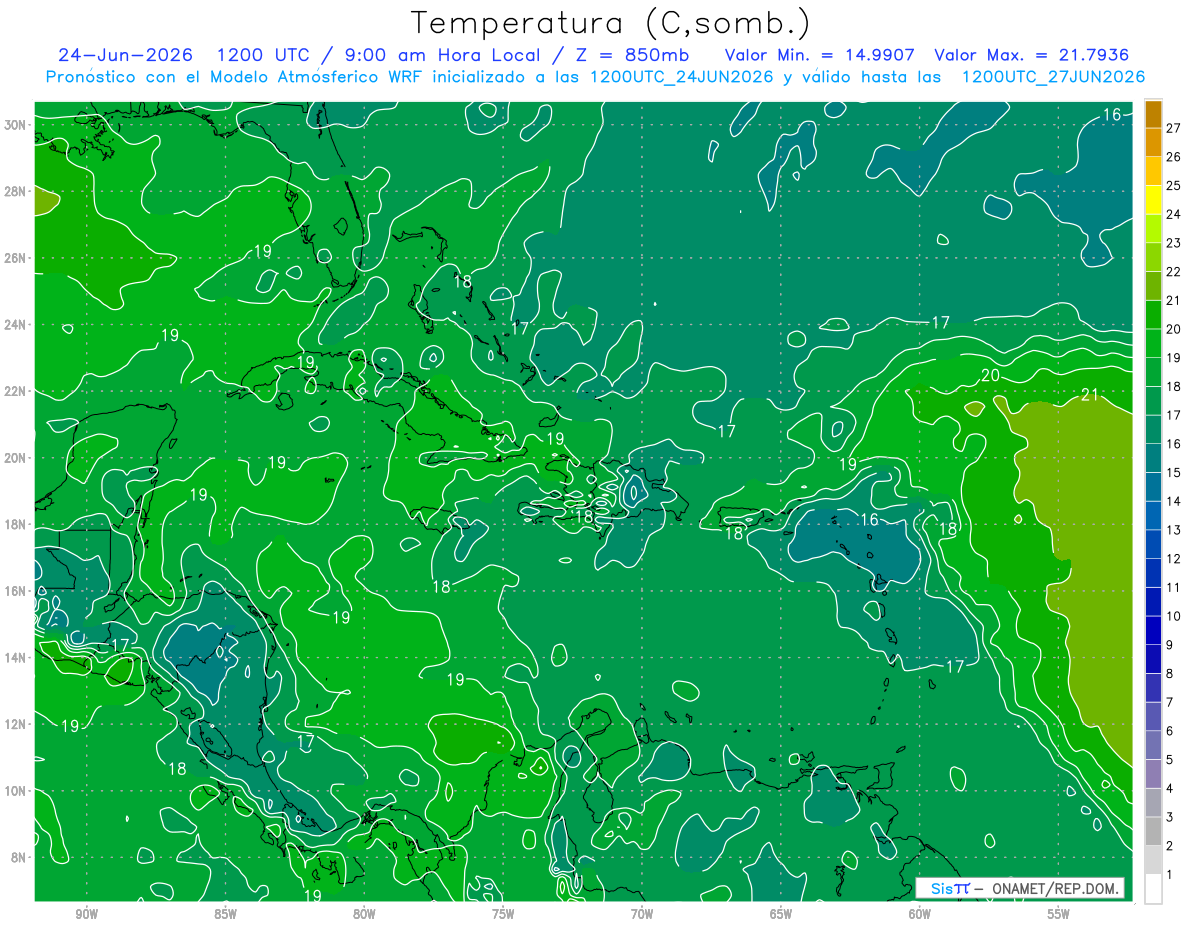The height and width of the screenshot is (927, 1200).
Task: Click the '55W' longitude axis label
Action: pyautogui.click(x=1059, y=914)
